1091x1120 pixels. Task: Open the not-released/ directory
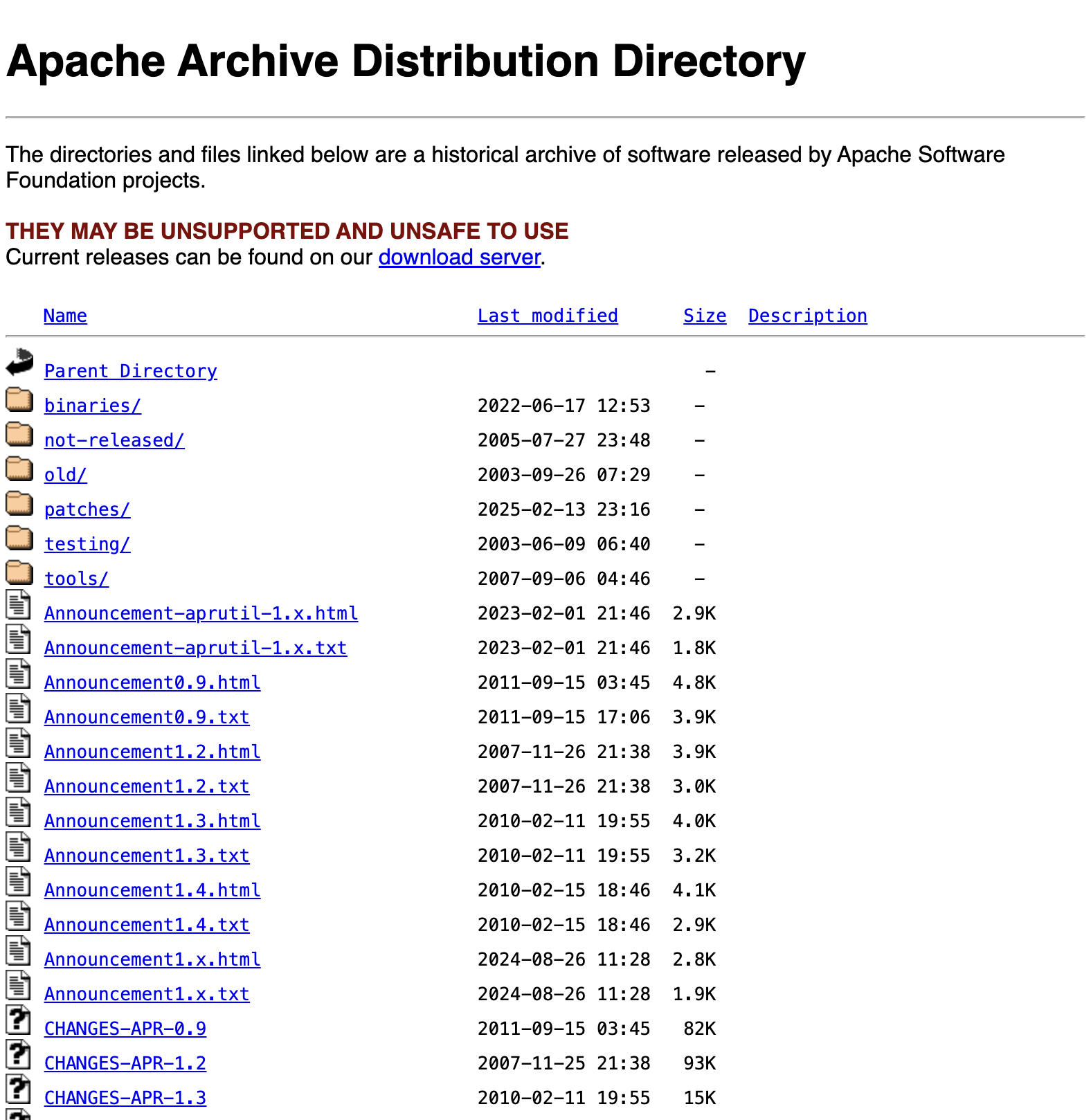(114, 440)
